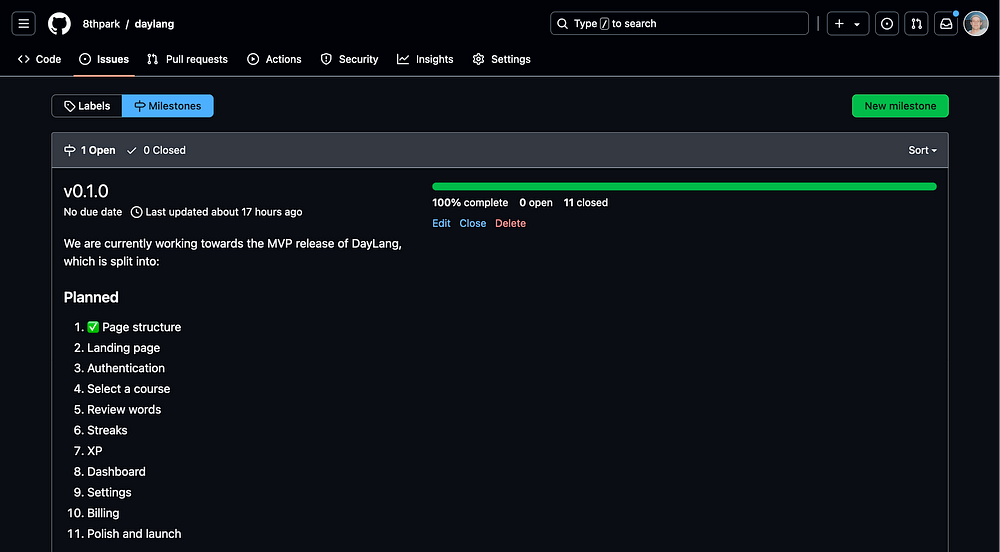Screen dimensions: 1000x552
Task: Open the daylang repository link
Action: pos(154,24)
